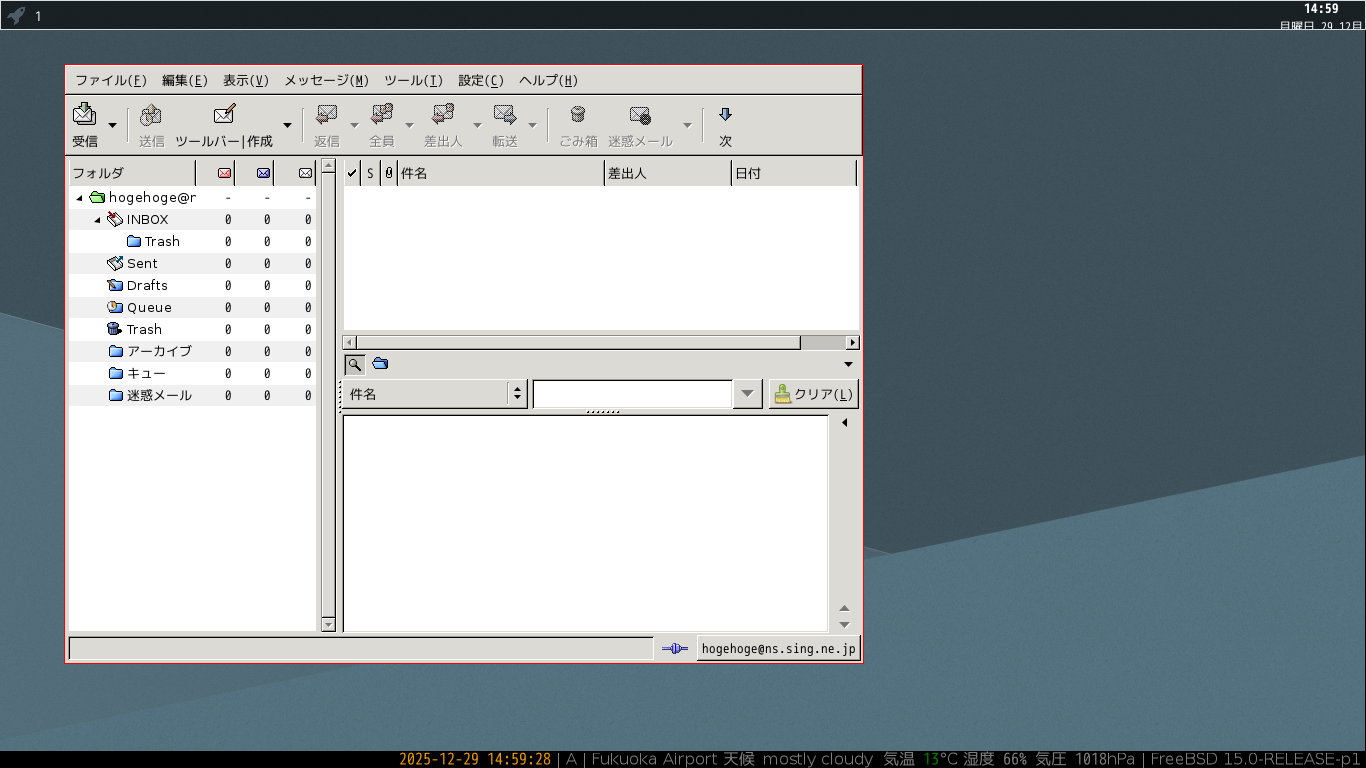This screenshot has height=768, width=1366.
Task: Click the Next (次) arrow icon
Action: (x=725, y=114)
